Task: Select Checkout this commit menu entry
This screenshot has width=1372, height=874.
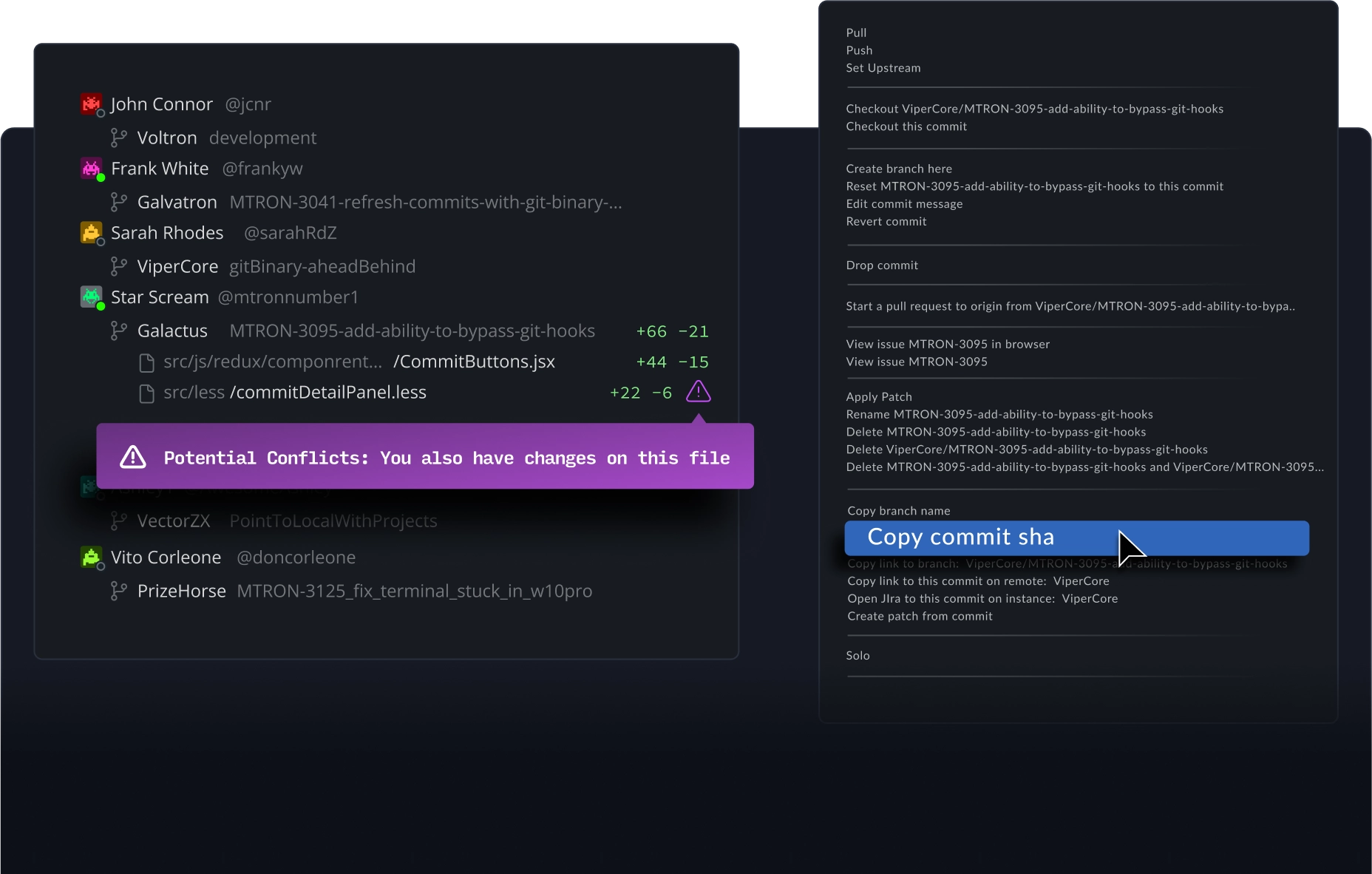Action: pos(906,126)
